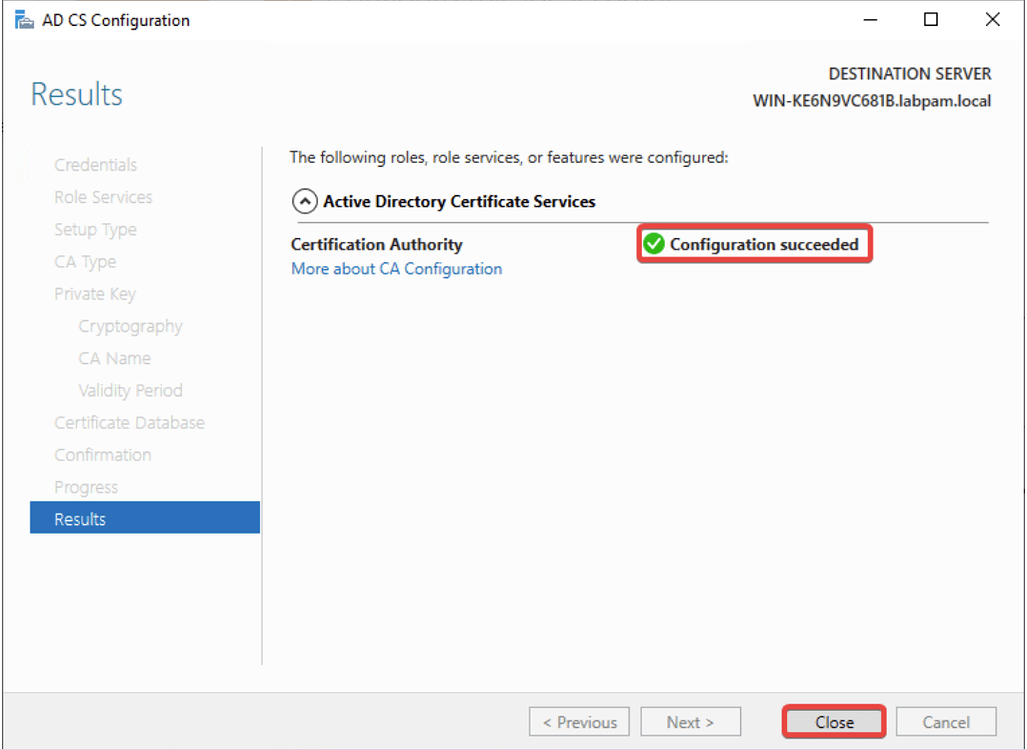
Task: Open the Cryptography page
Action: tap(130, 325)
